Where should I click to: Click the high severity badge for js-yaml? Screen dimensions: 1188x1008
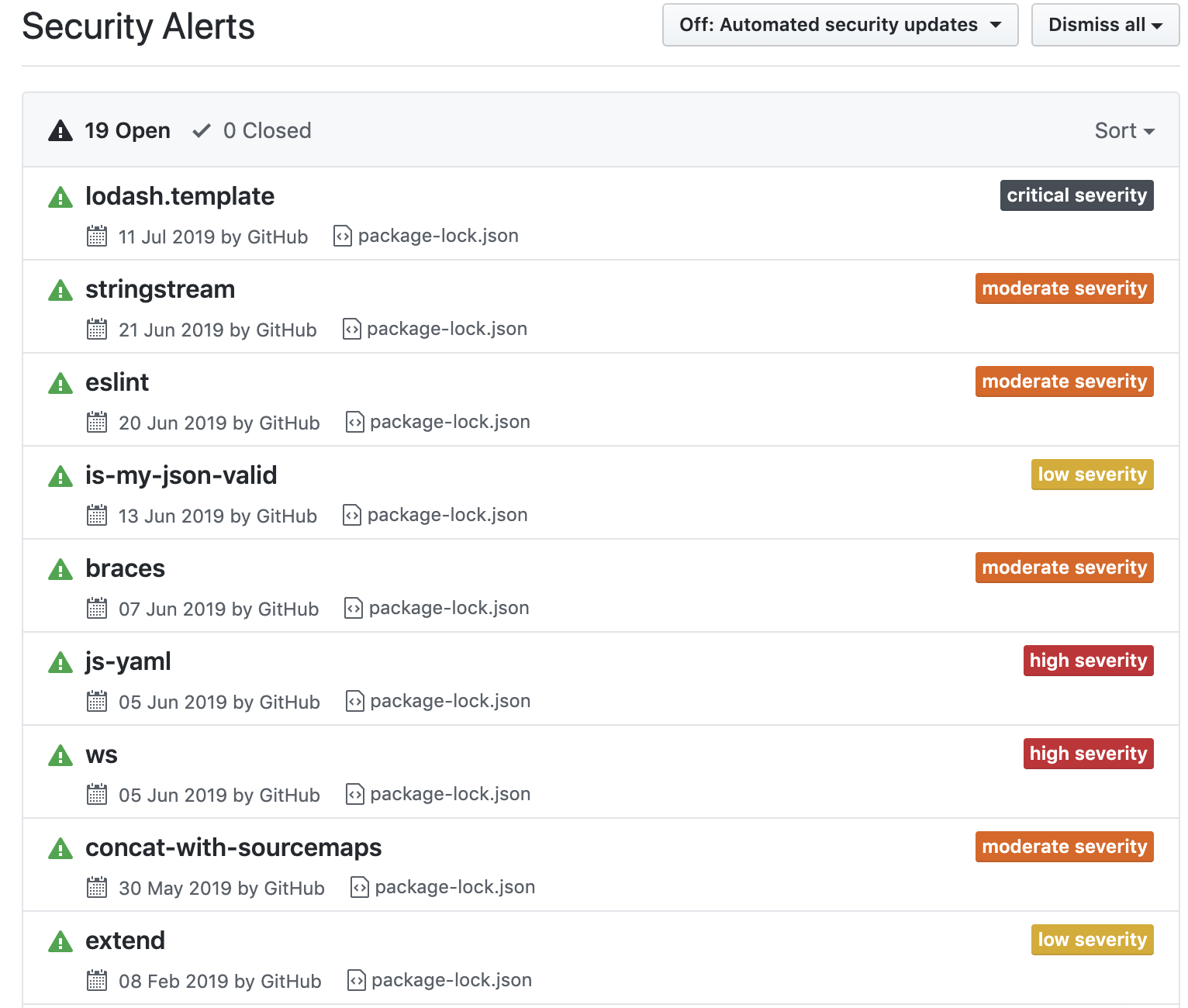click(1088, 661)
